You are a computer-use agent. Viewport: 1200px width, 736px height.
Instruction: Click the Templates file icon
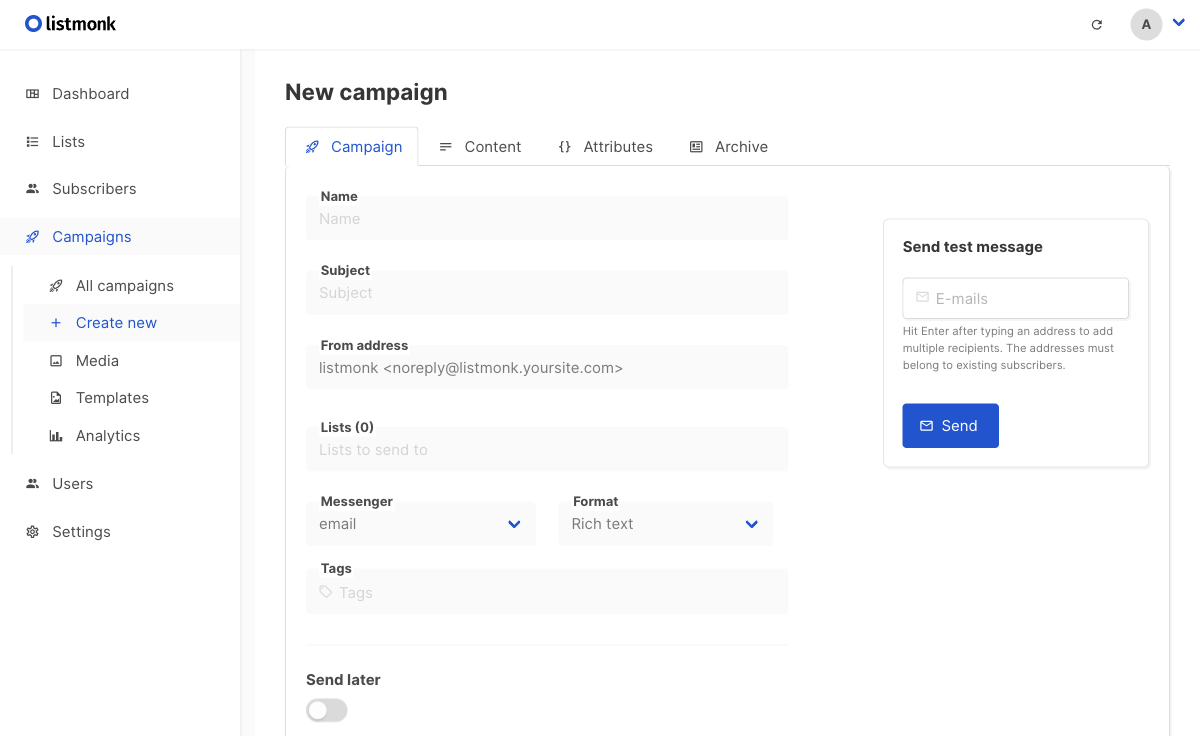(x=56, y=398)
